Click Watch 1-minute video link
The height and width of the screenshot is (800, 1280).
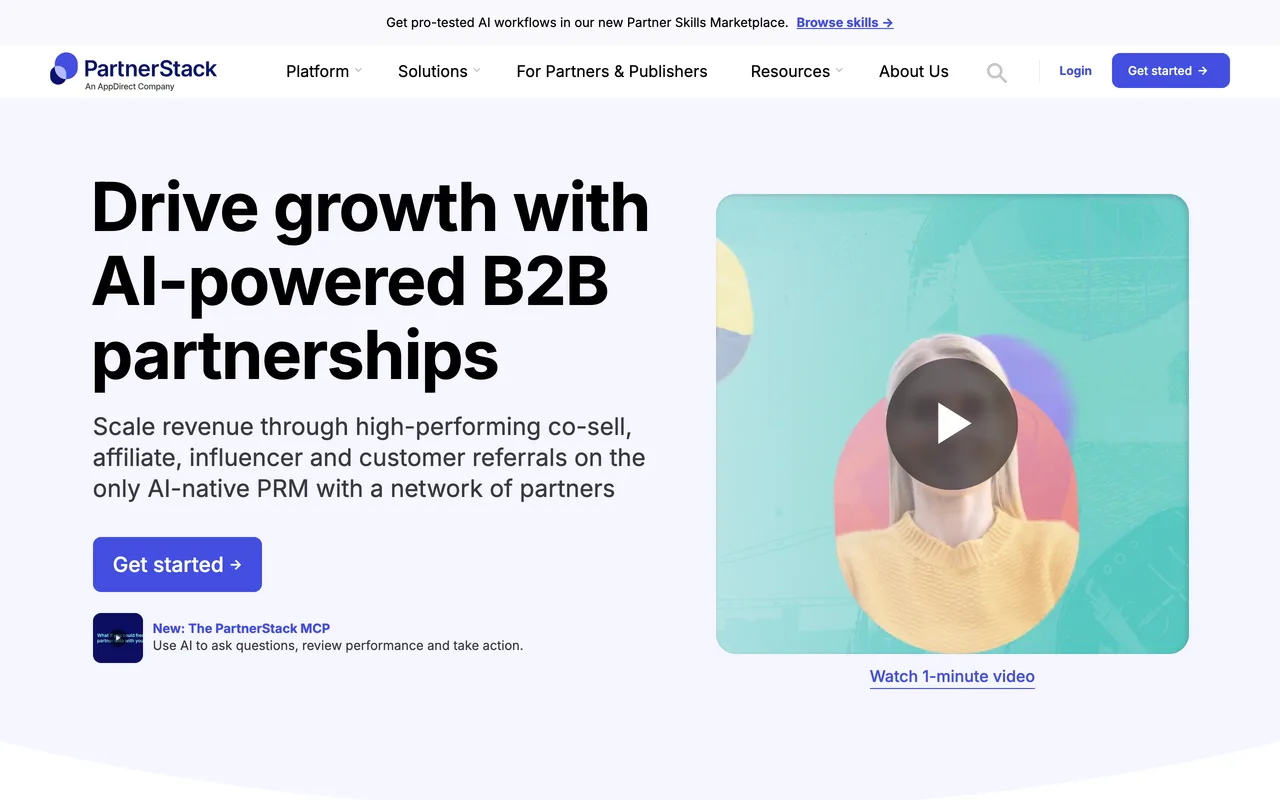[952, 676]
